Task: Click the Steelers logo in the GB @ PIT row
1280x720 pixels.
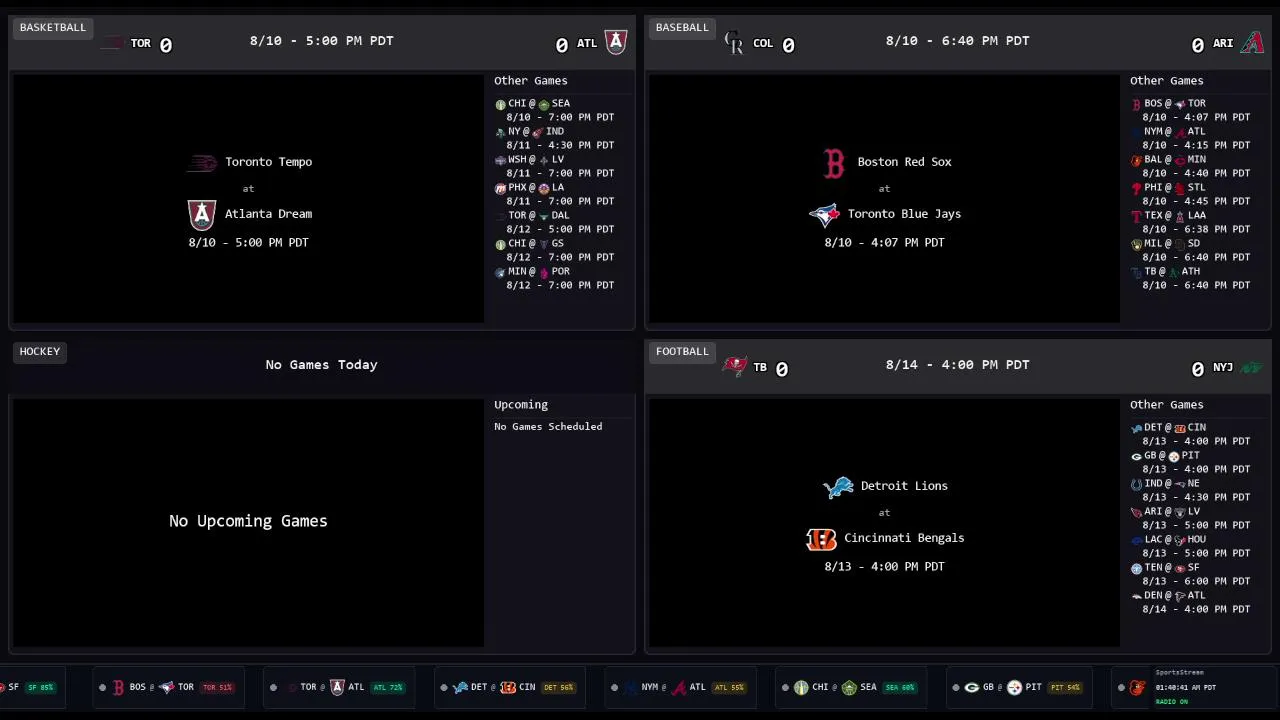Action: [x=1174, y=456]
